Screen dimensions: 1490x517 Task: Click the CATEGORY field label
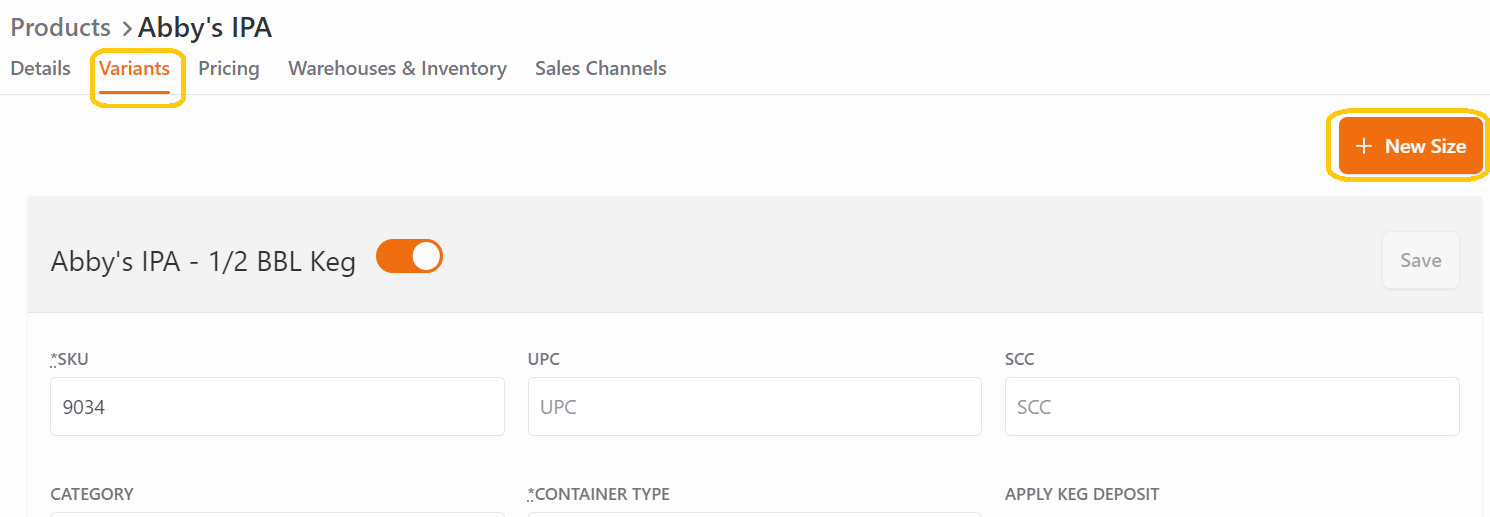tap(92, 494)
